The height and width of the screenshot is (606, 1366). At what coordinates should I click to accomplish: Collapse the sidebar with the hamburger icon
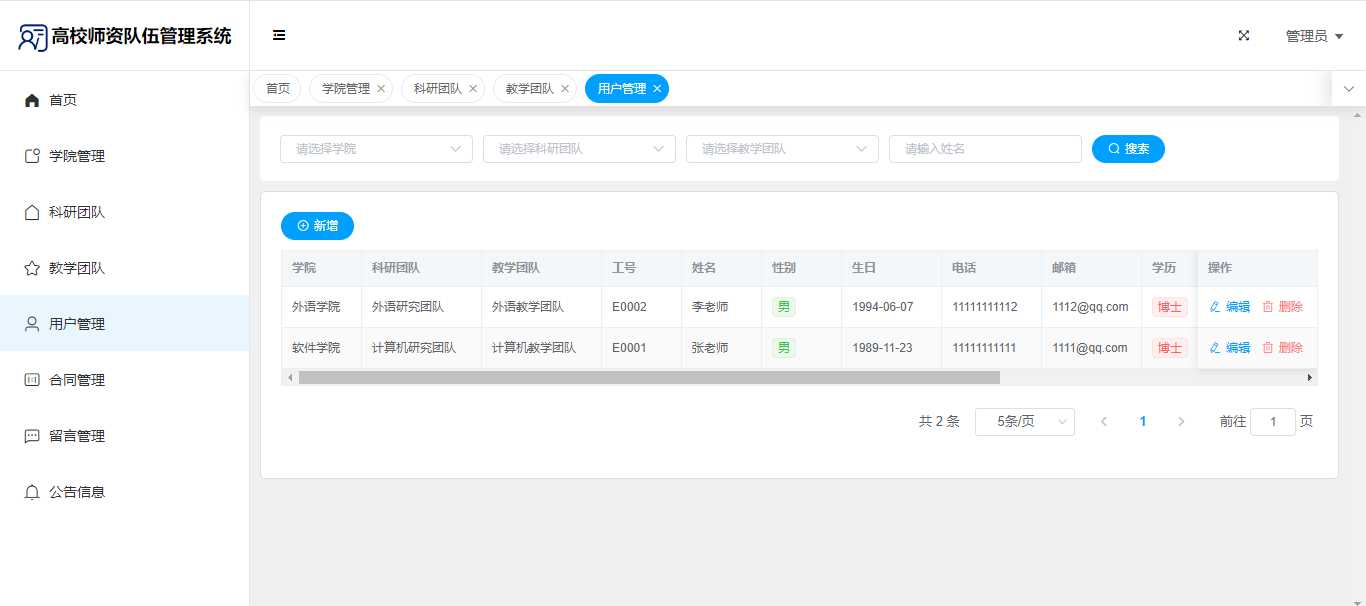[279, 36]
